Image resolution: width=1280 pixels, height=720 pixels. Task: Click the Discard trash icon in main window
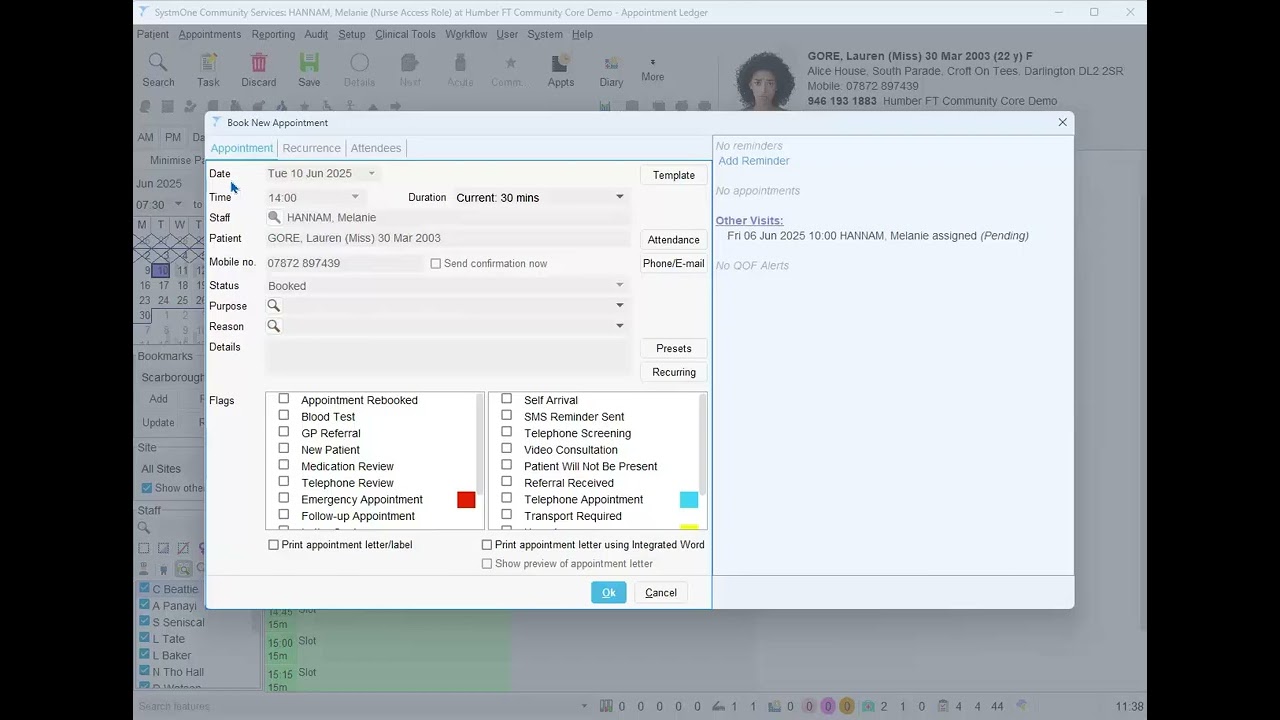259,70
